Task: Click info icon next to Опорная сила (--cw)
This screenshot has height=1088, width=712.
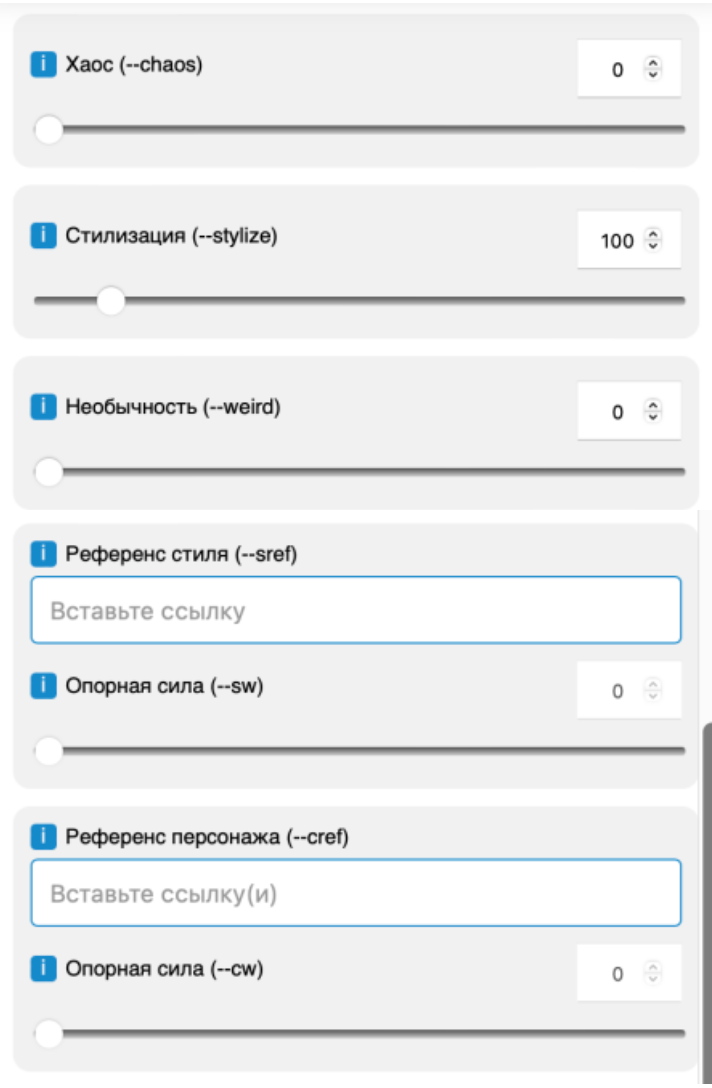Action: click(43, 969)
